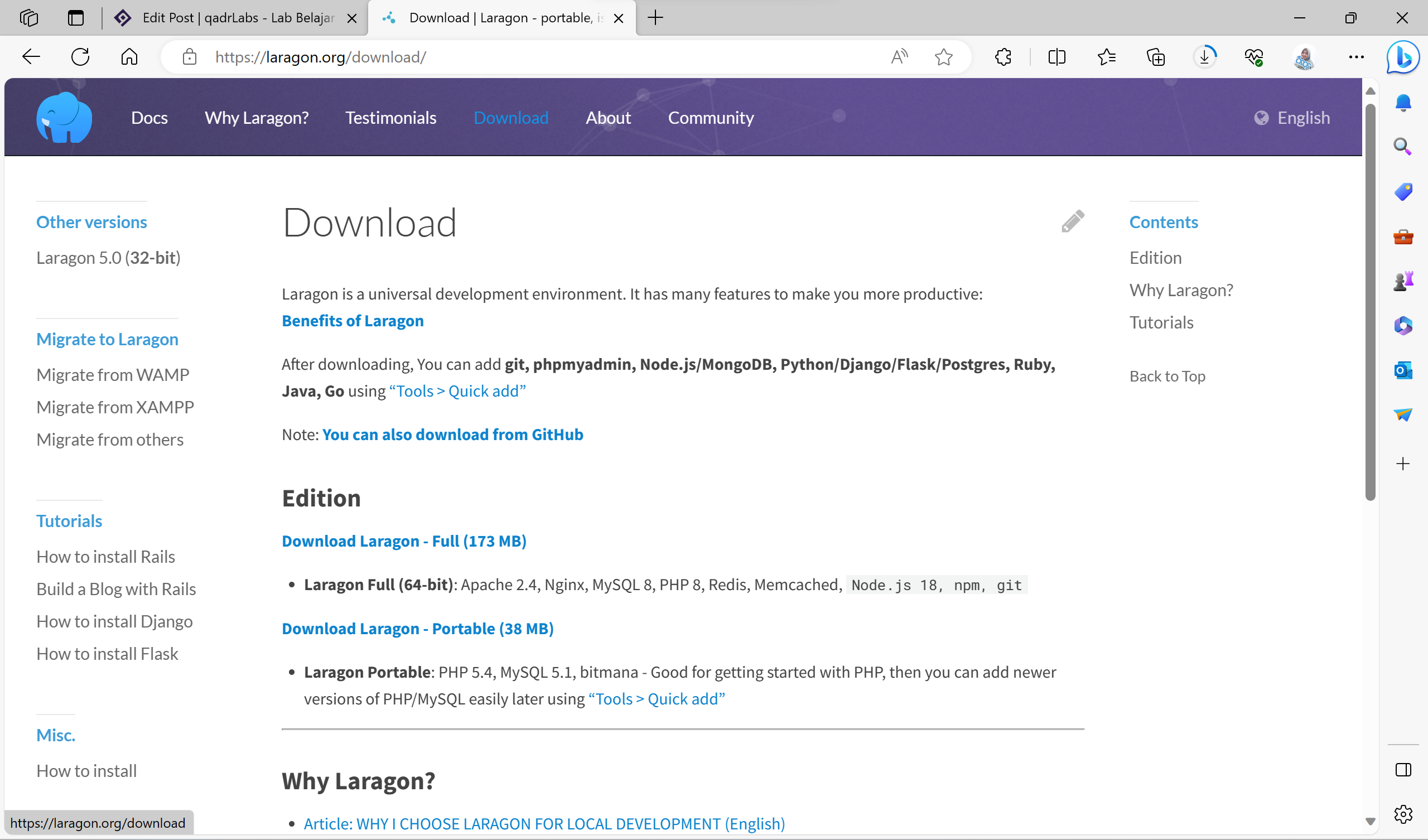Open How to install Rails tutorial
Screen dimensions: 1428x840
(x=105, y=557)
